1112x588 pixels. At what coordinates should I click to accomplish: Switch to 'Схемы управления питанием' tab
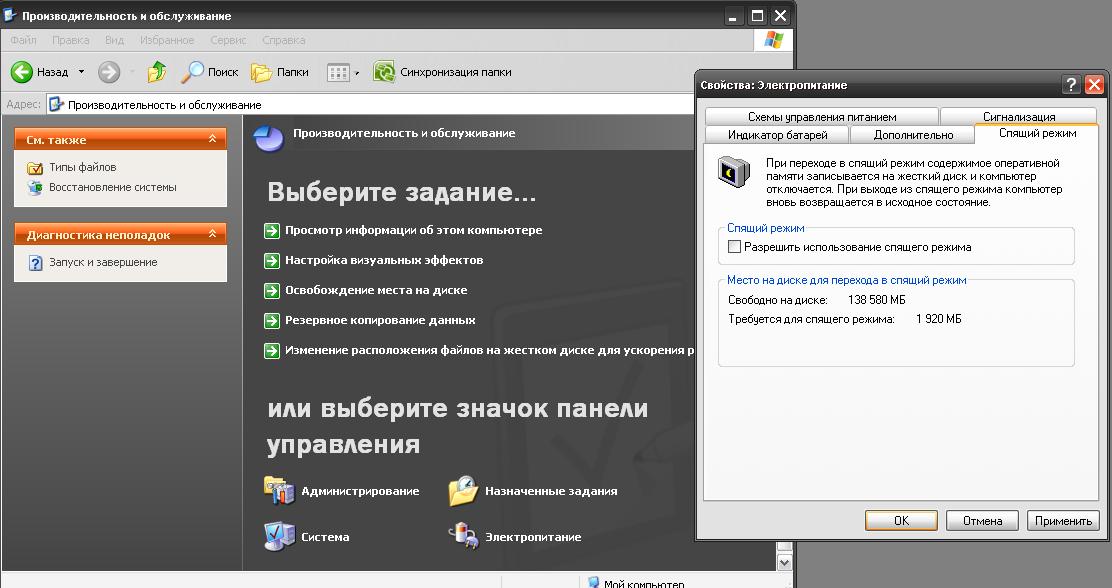pyautogui.click(x=822, y=117)
